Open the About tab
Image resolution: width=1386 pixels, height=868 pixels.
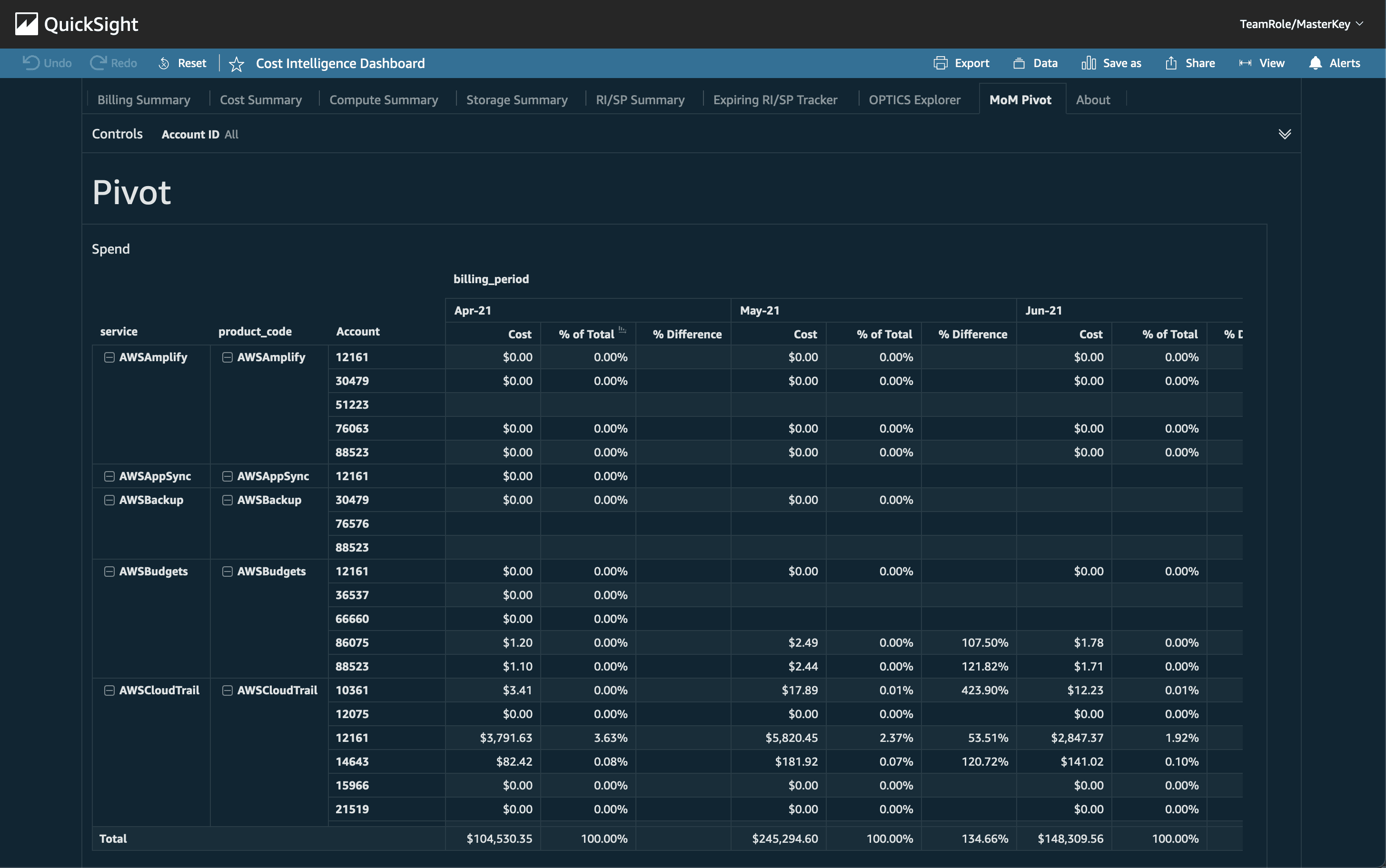1093,100
